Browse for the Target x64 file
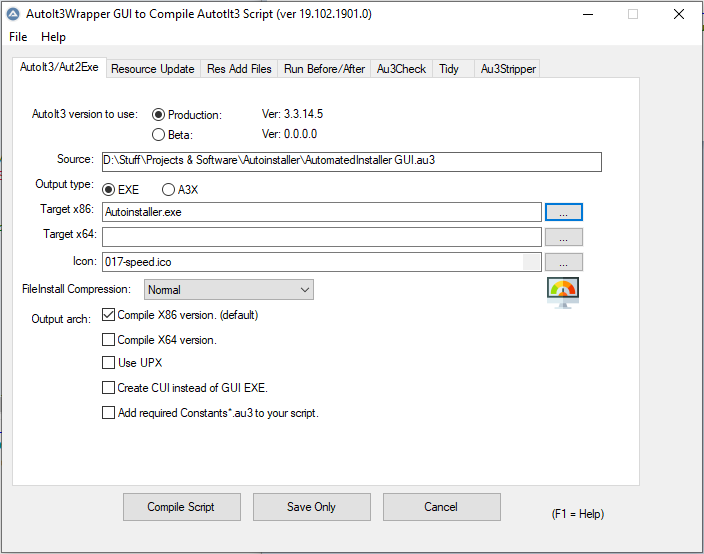The width and height of the screenshot is (704, 554). [x=564, y=237]
